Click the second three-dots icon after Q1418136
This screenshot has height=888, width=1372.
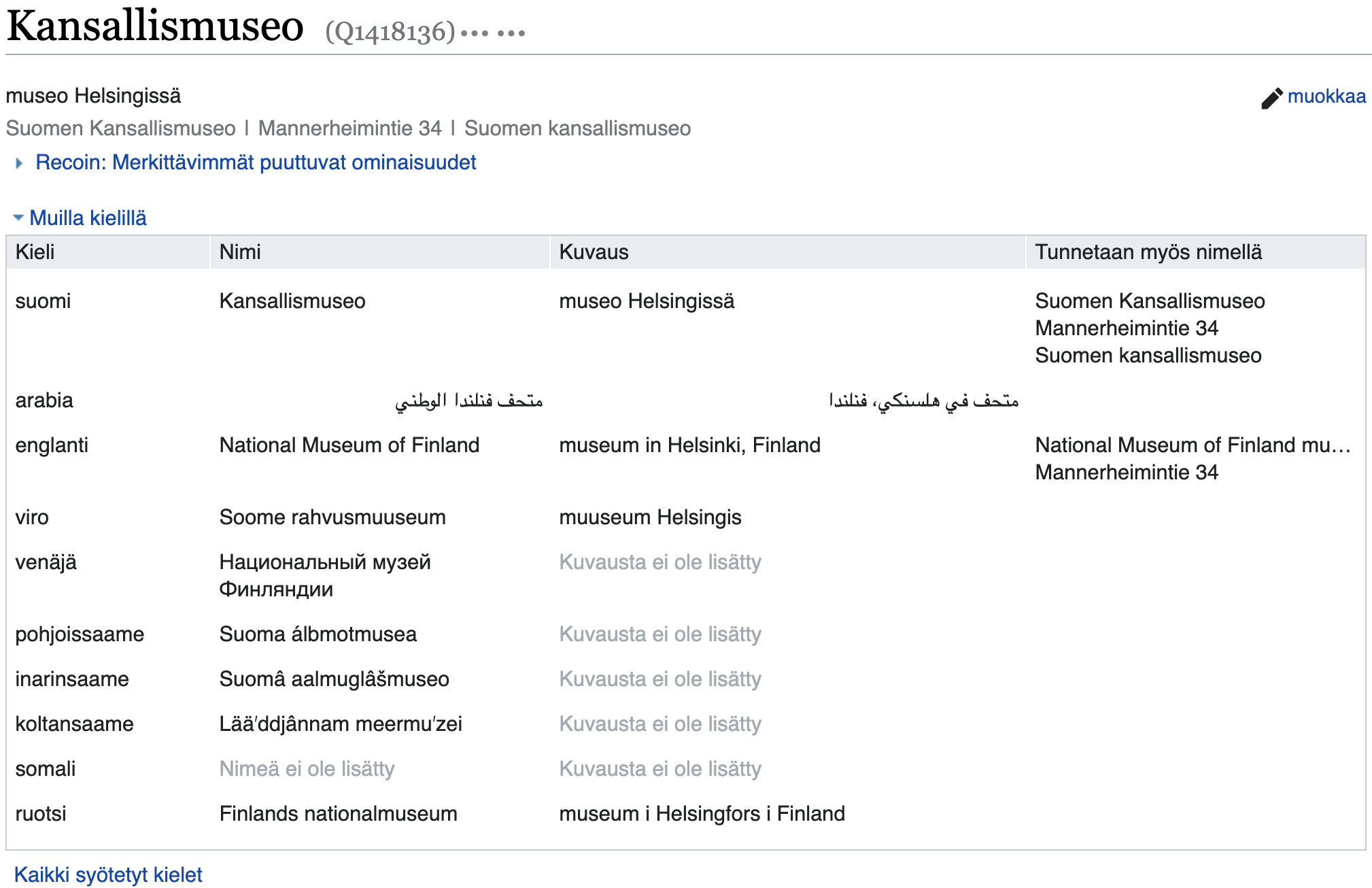(511, 33)
